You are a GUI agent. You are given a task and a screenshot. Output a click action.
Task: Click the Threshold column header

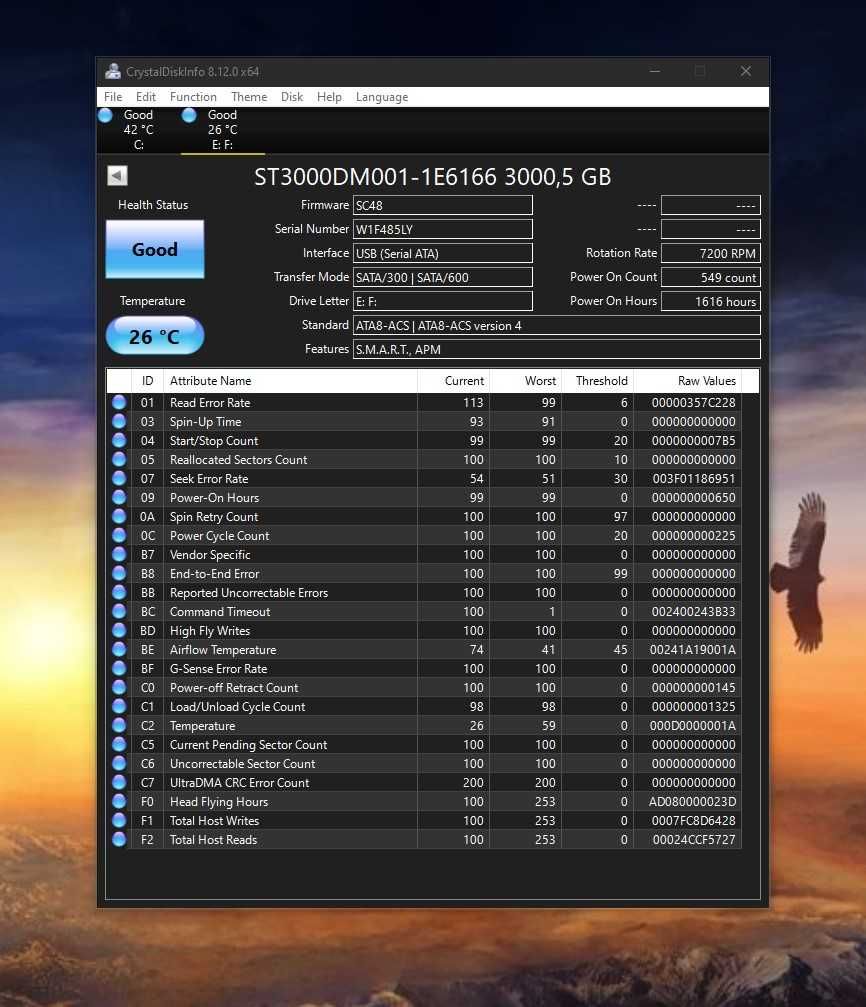click(597, 381)
